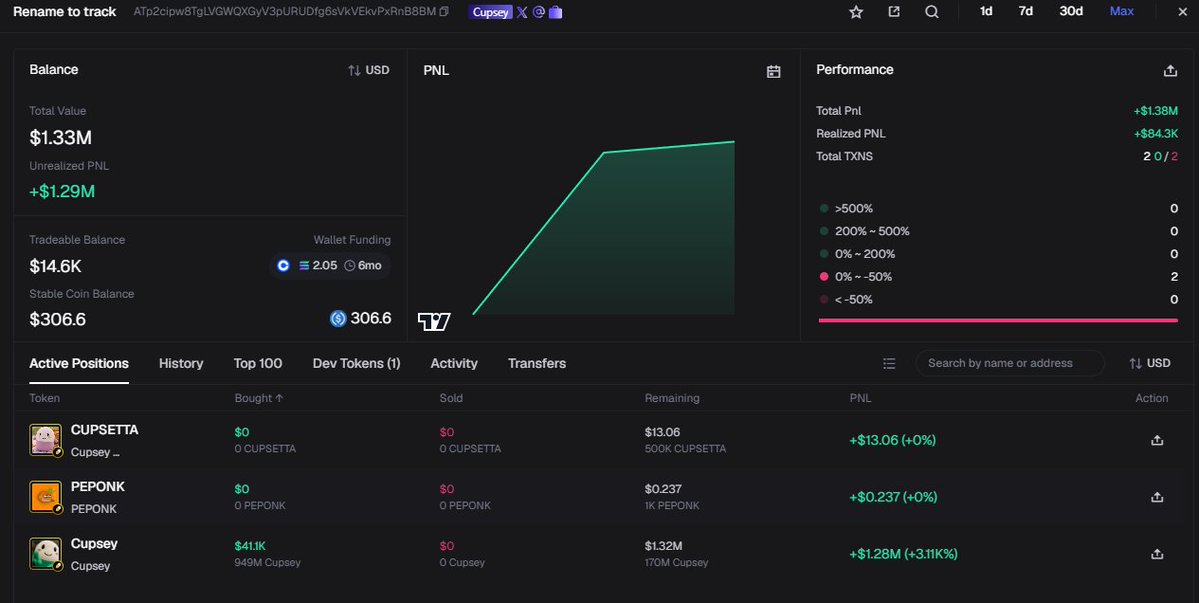
Task: Switch to the Activity tab
Action: pyautogui.click(x=454, y=364)
